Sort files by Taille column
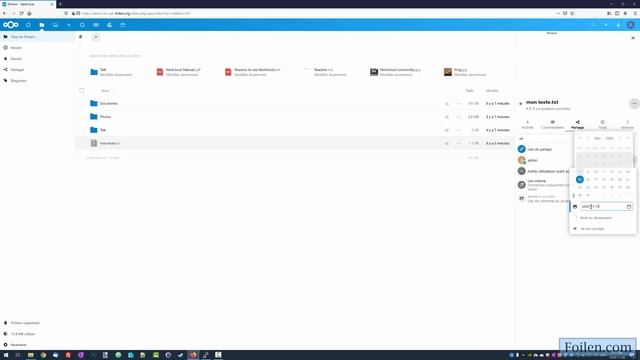The height and width of the screenshot is (360, 640). click(469, 91)
